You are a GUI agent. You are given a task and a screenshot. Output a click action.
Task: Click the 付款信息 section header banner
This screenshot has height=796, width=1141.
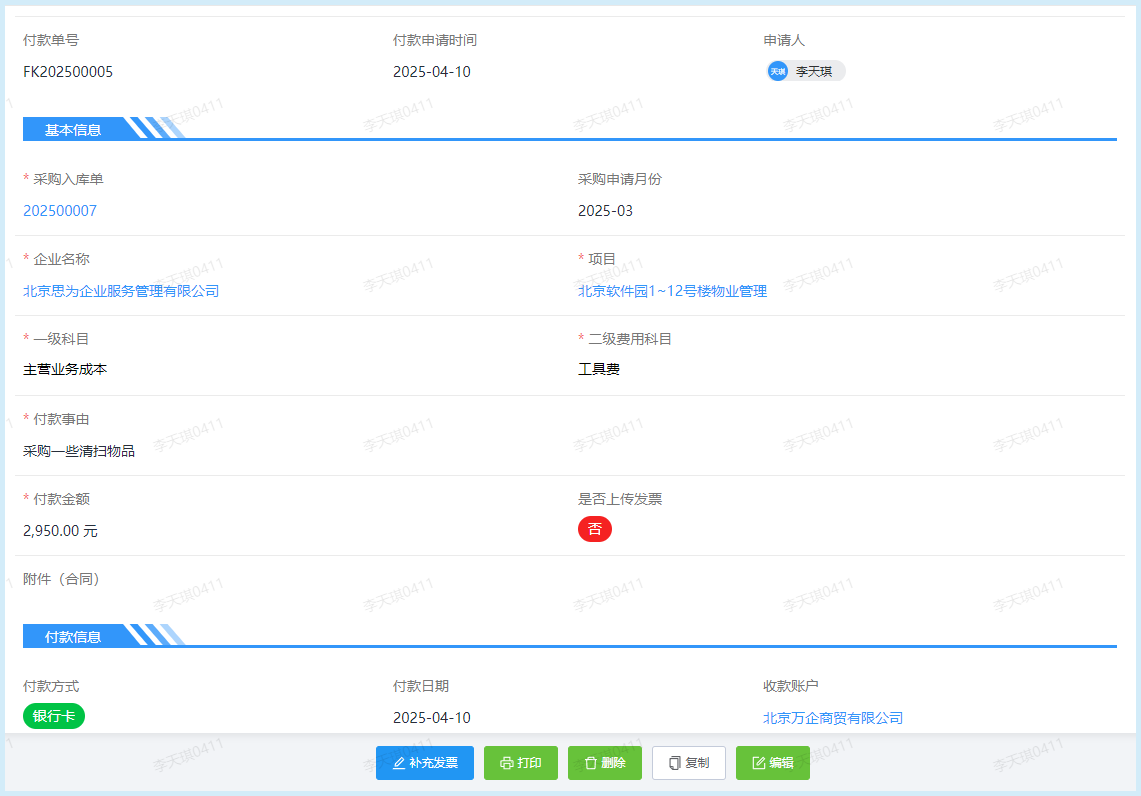click(x=68, y=635)
